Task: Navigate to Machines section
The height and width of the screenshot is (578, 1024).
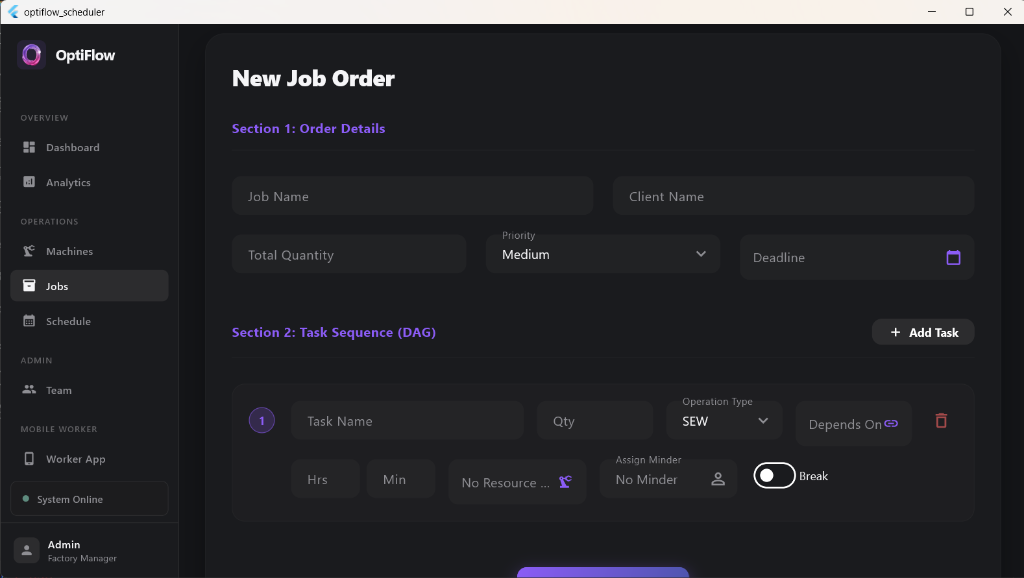Action: [89, 251]
